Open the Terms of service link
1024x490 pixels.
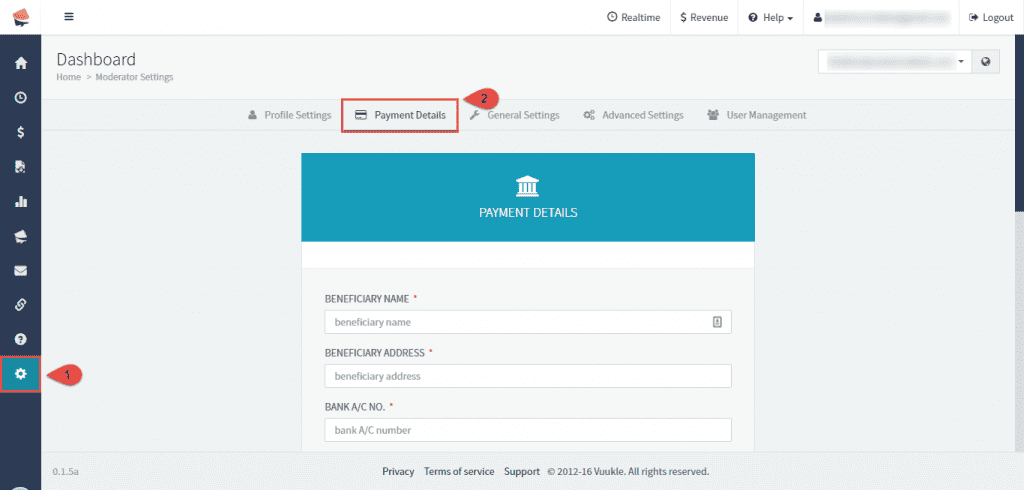point(458,471)
